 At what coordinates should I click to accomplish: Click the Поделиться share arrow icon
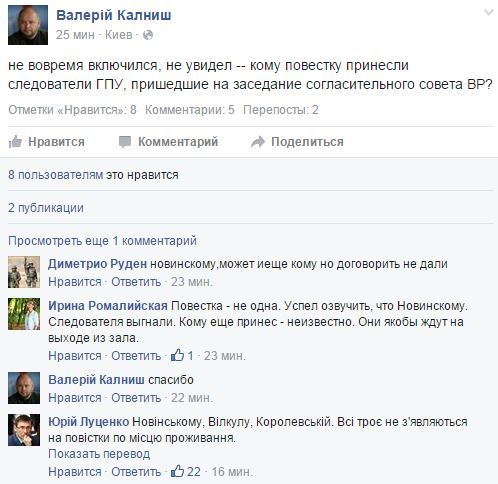(x=258, y=142)
